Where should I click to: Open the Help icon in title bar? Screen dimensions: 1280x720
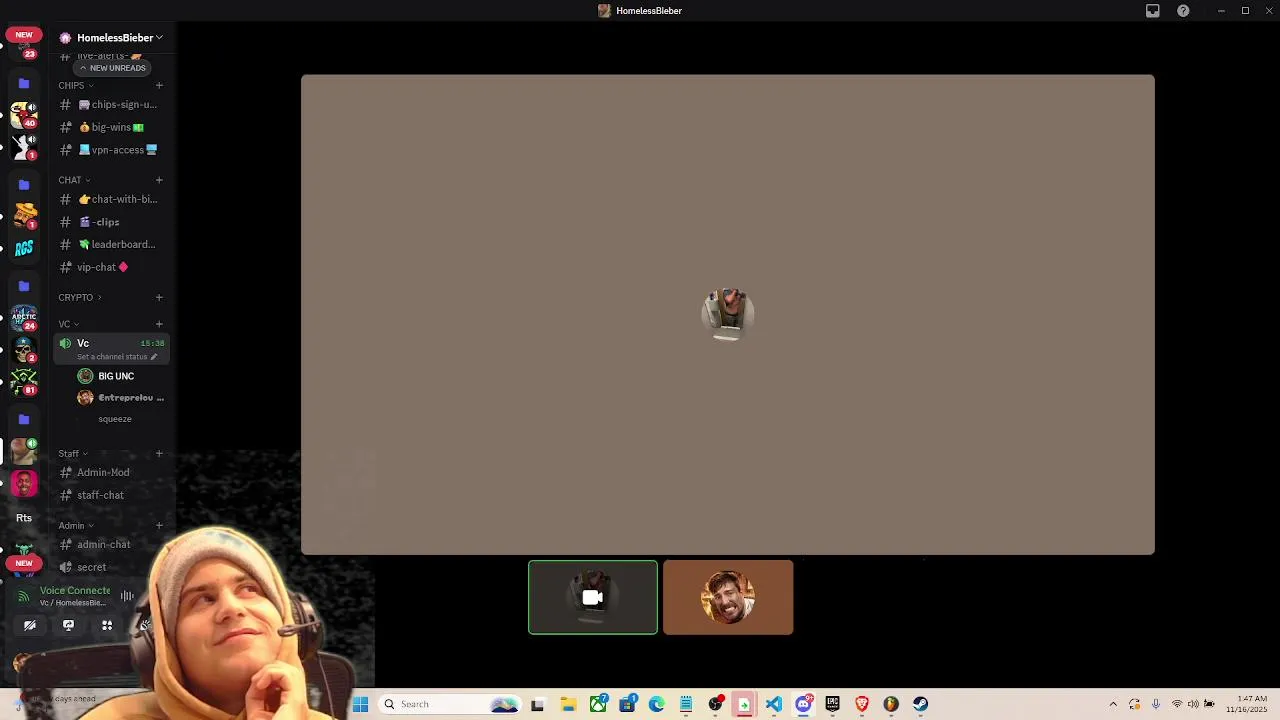(1183, 11)
